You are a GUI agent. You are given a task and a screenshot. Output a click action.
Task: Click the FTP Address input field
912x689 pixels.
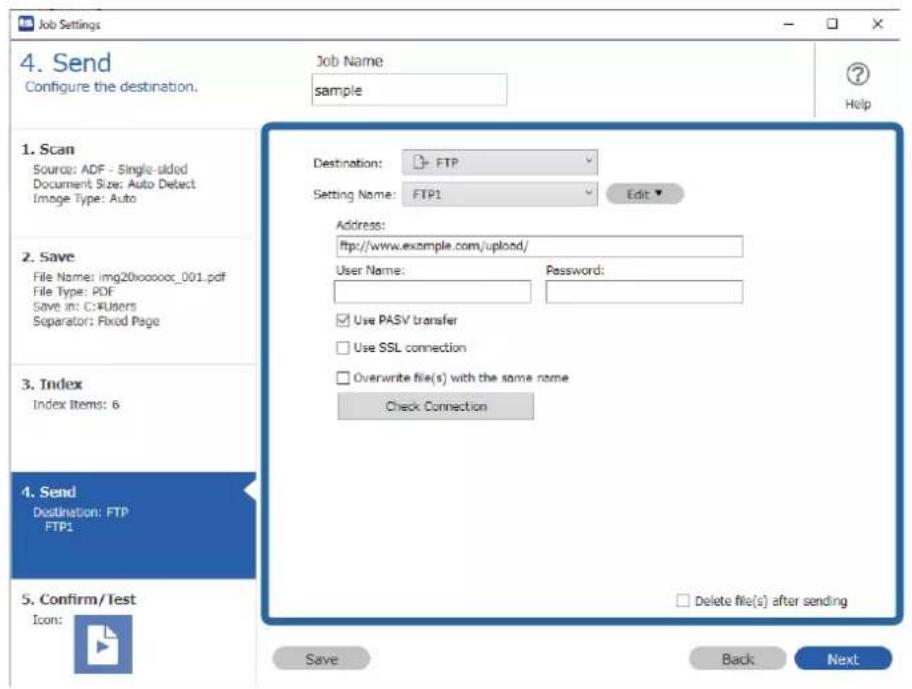(539, 246)
